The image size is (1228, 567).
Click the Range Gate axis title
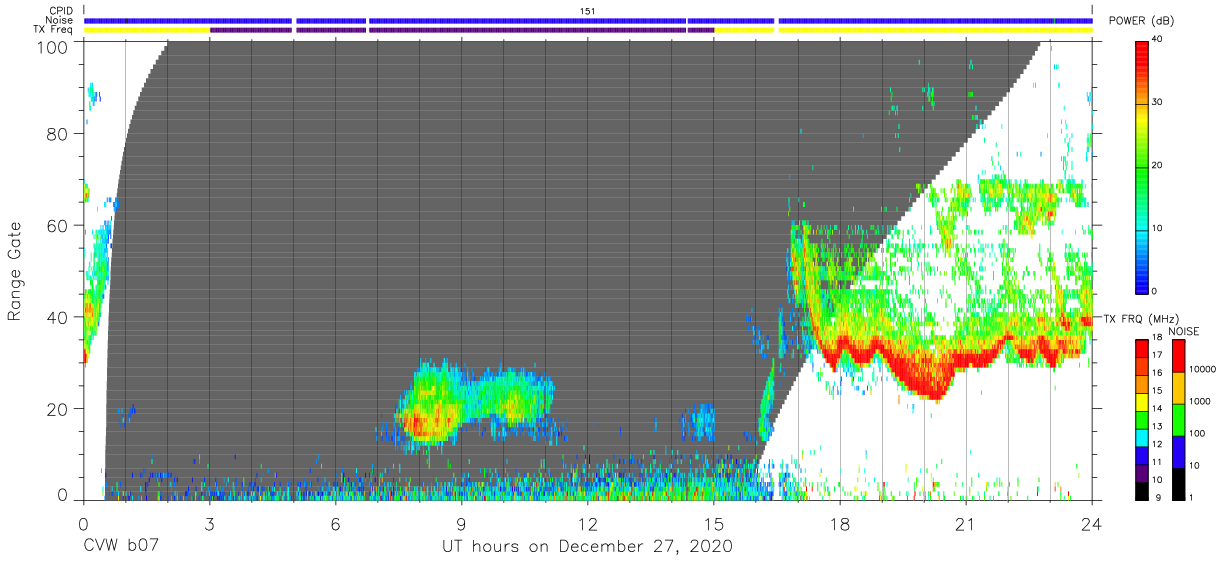15,271
